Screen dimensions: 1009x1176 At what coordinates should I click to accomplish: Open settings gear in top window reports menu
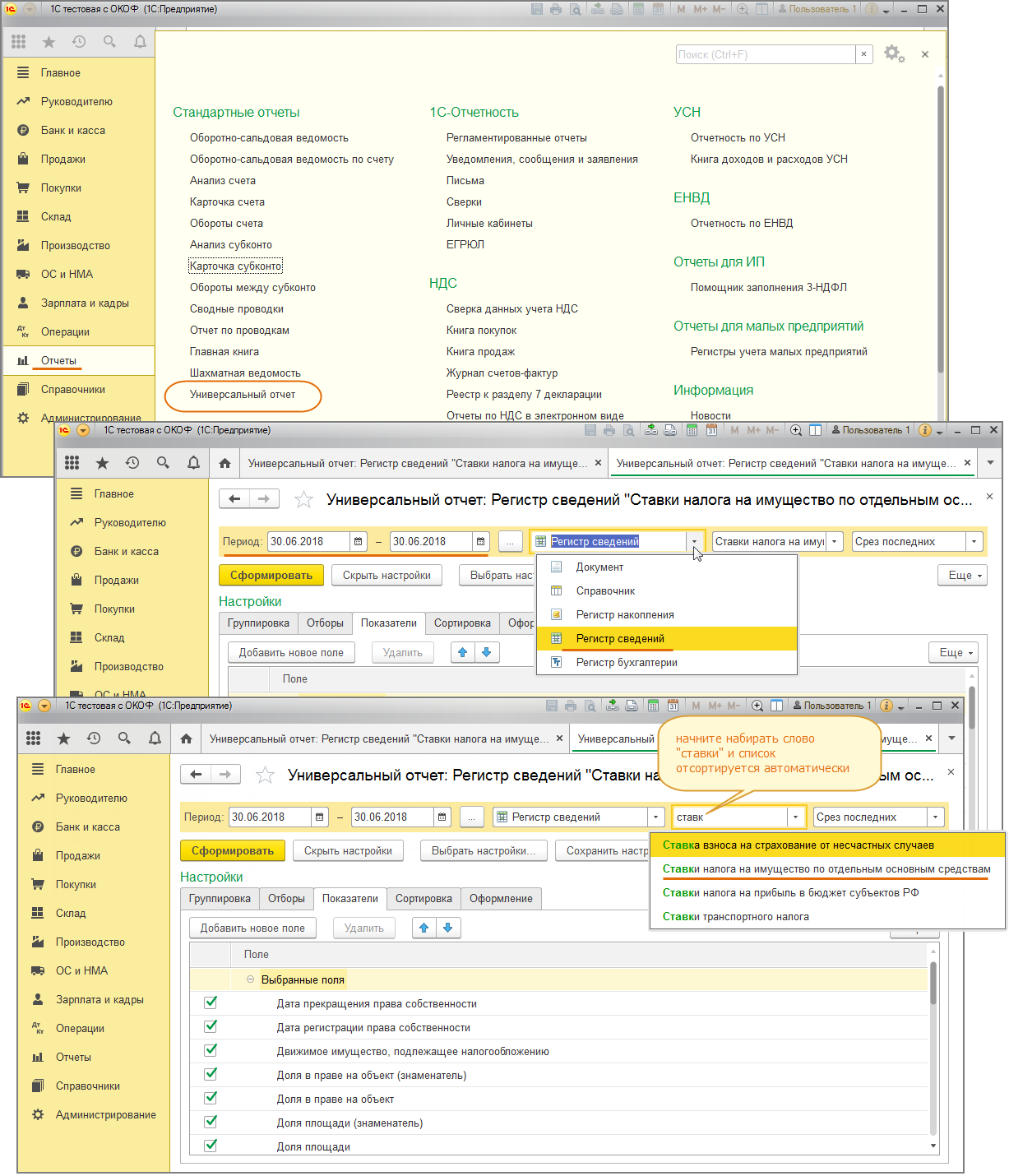pos(894,54)
